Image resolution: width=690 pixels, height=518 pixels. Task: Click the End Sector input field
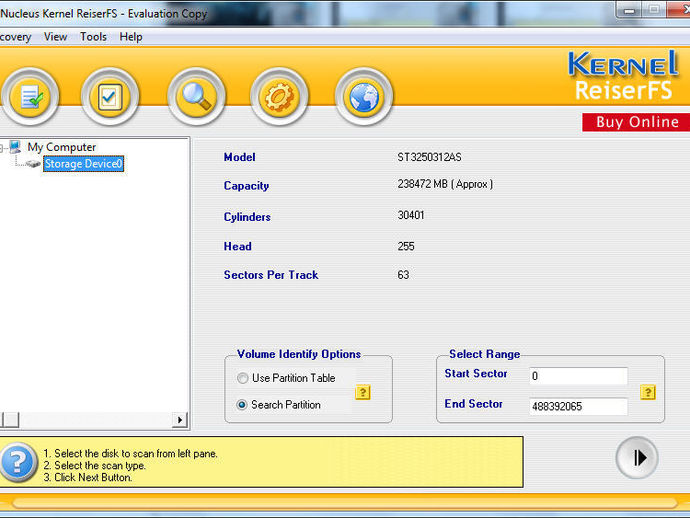(x=578, y=406)
